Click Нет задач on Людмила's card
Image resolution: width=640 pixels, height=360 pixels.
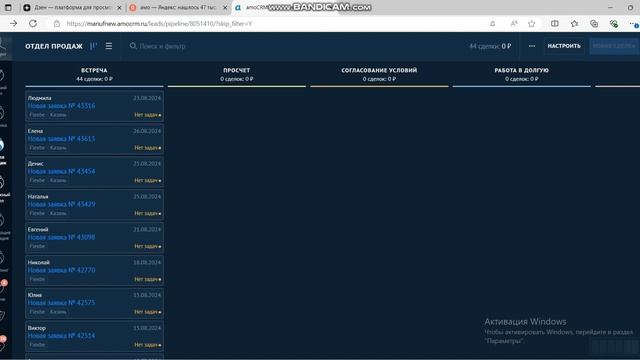(147, 115)
